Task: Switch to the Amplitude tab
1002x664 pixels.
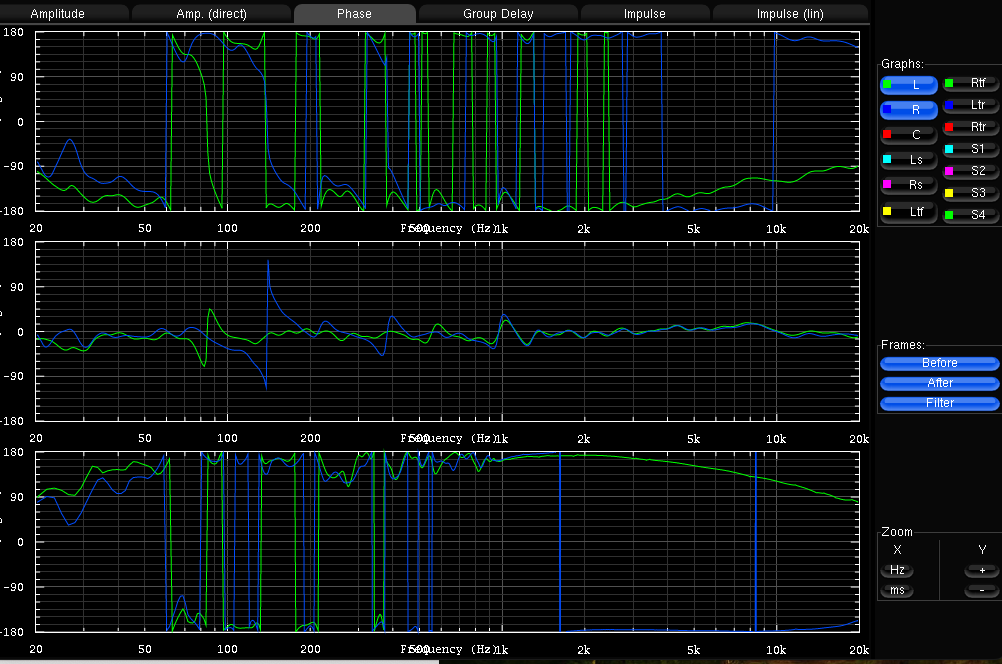Action: click(58, 14)
